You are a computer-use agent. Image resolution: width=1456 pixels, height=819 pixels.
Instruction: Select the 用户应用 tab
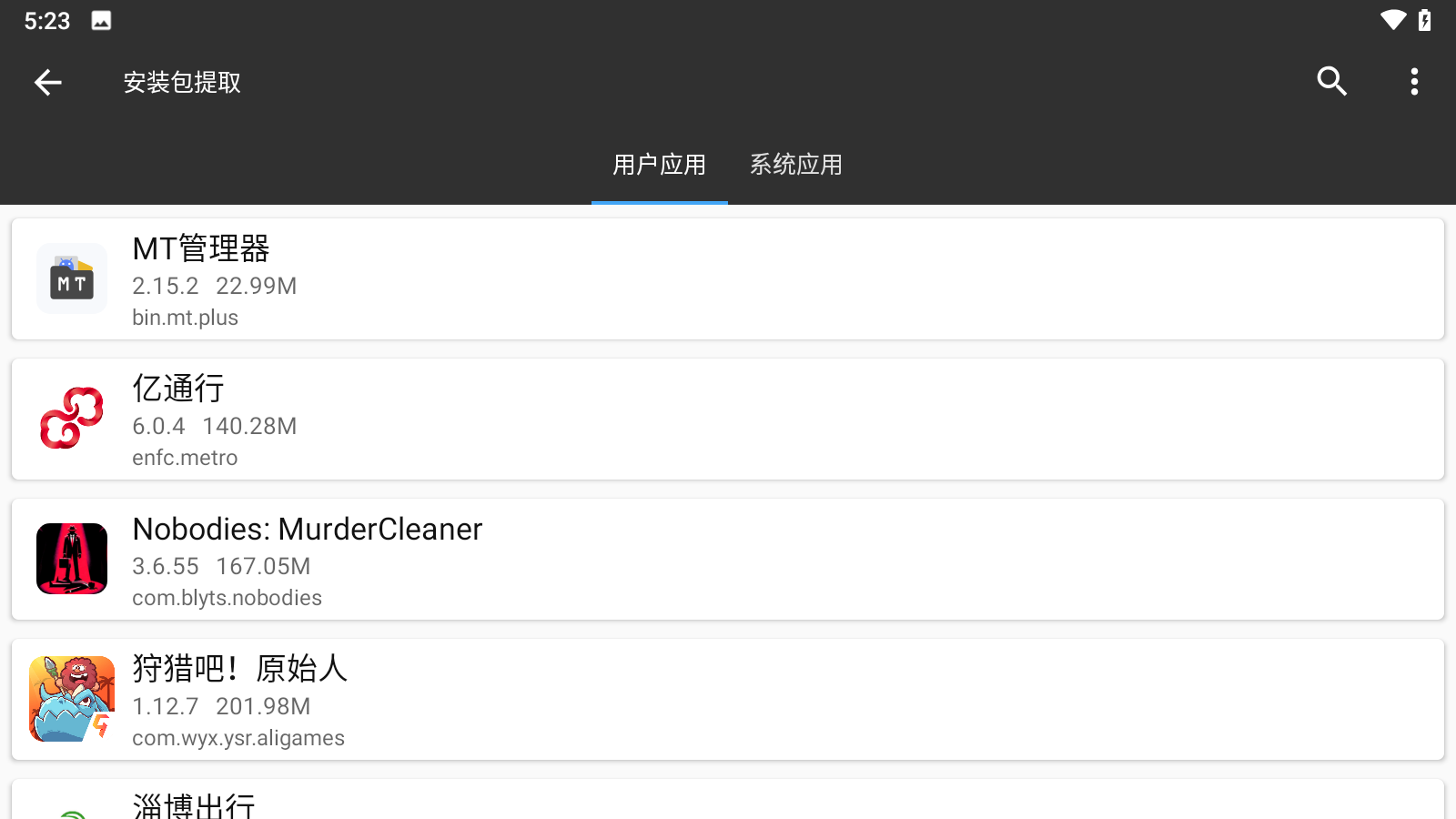[x=659, y=166]
